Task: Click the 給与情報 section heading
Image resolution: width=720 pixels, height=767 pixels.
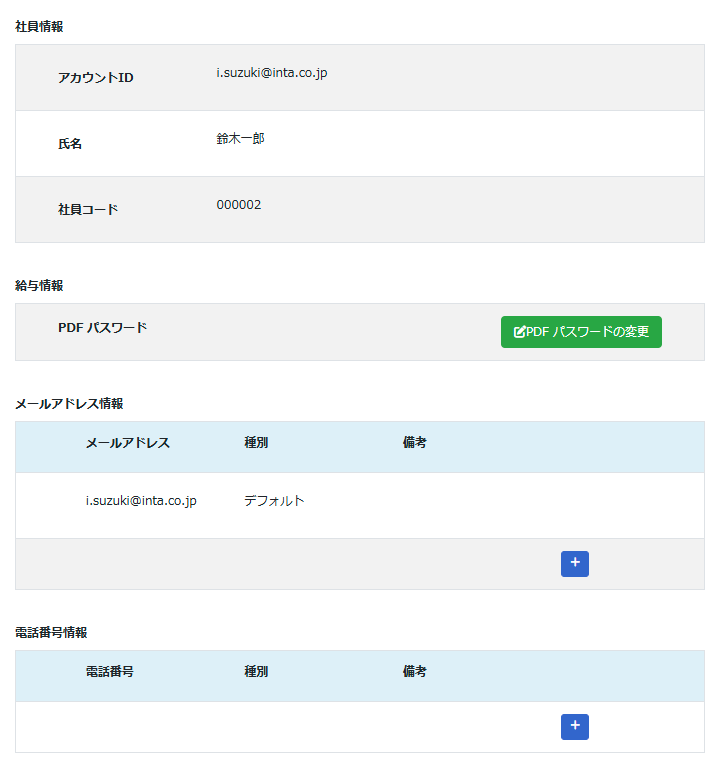Action: coord(39,286)
